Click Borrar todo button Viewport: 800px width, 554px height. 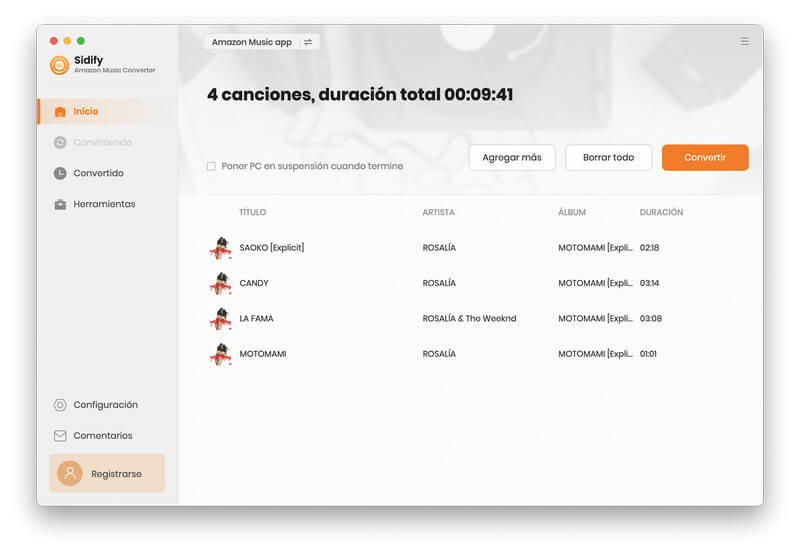(x=608, y=158)
